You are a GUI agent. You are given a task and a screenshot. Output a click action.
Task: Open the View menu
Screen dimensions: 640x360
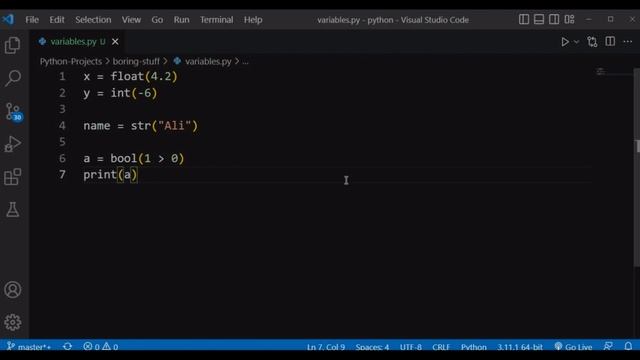(x=131, y=20)
